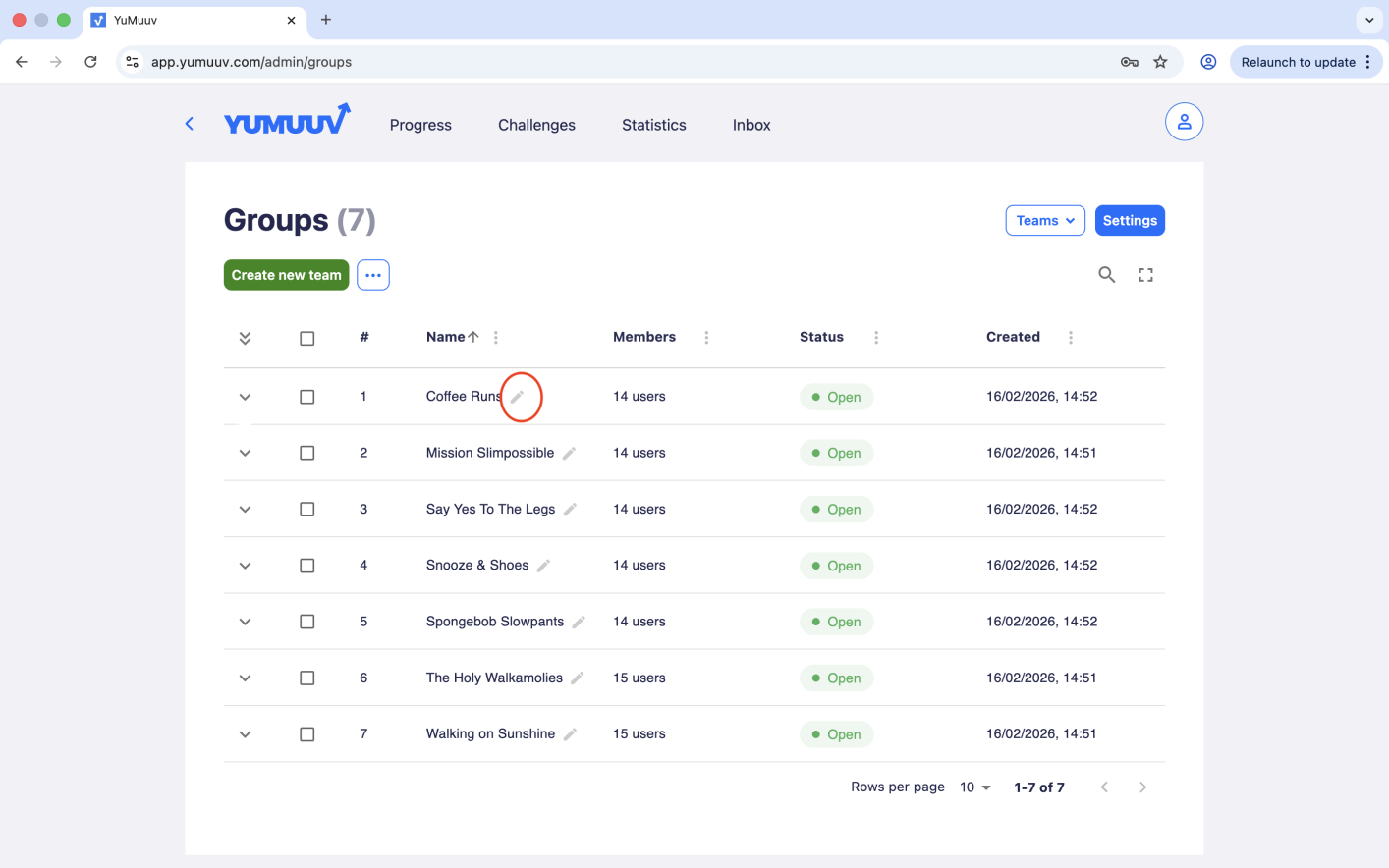Tick the select-all checkbox in header
This screenshot has height=868, width=1389.
tap(307, 338)
